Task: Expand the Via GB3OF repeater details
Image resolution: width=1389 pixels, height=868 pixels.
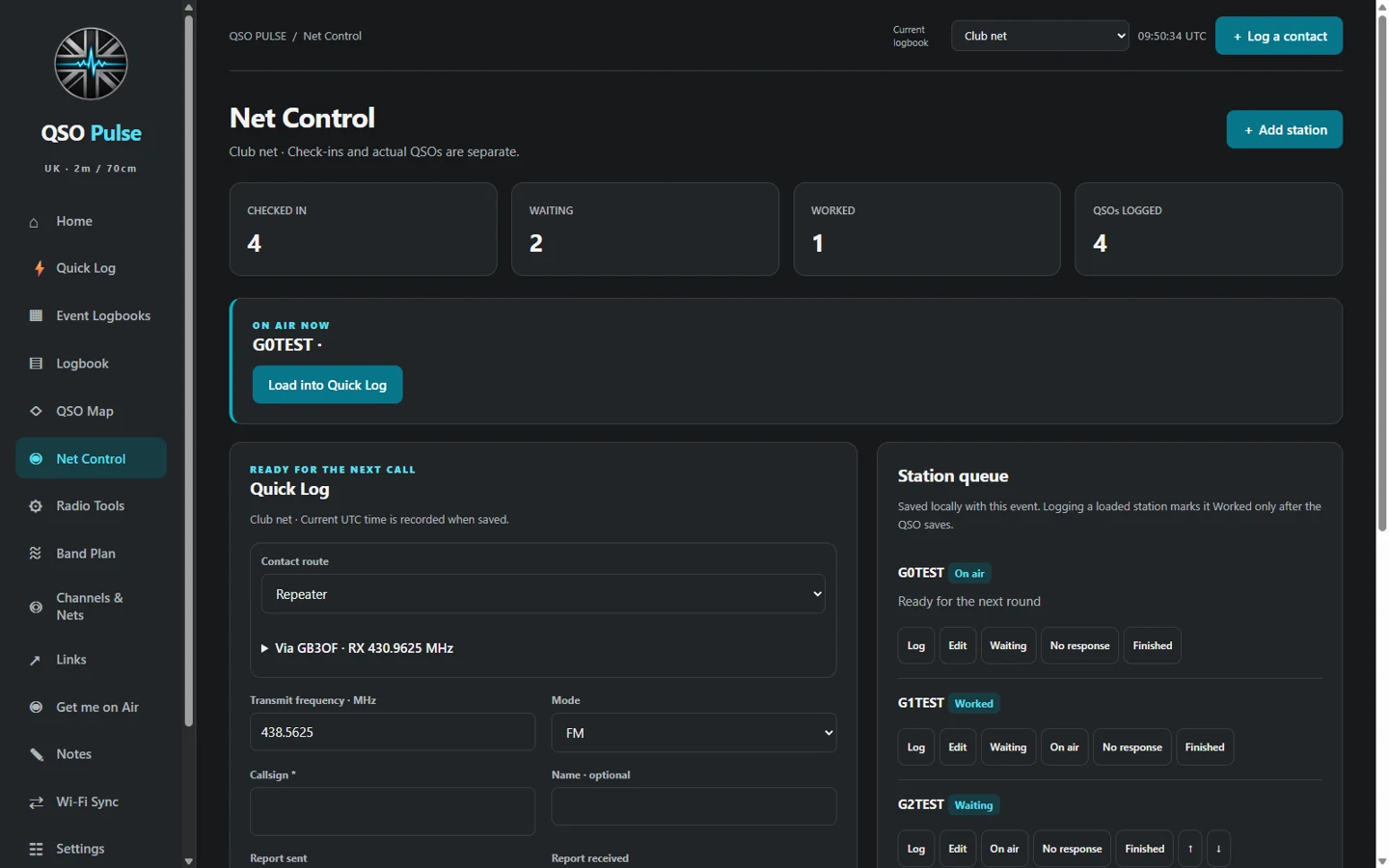Action: [357, 648]
